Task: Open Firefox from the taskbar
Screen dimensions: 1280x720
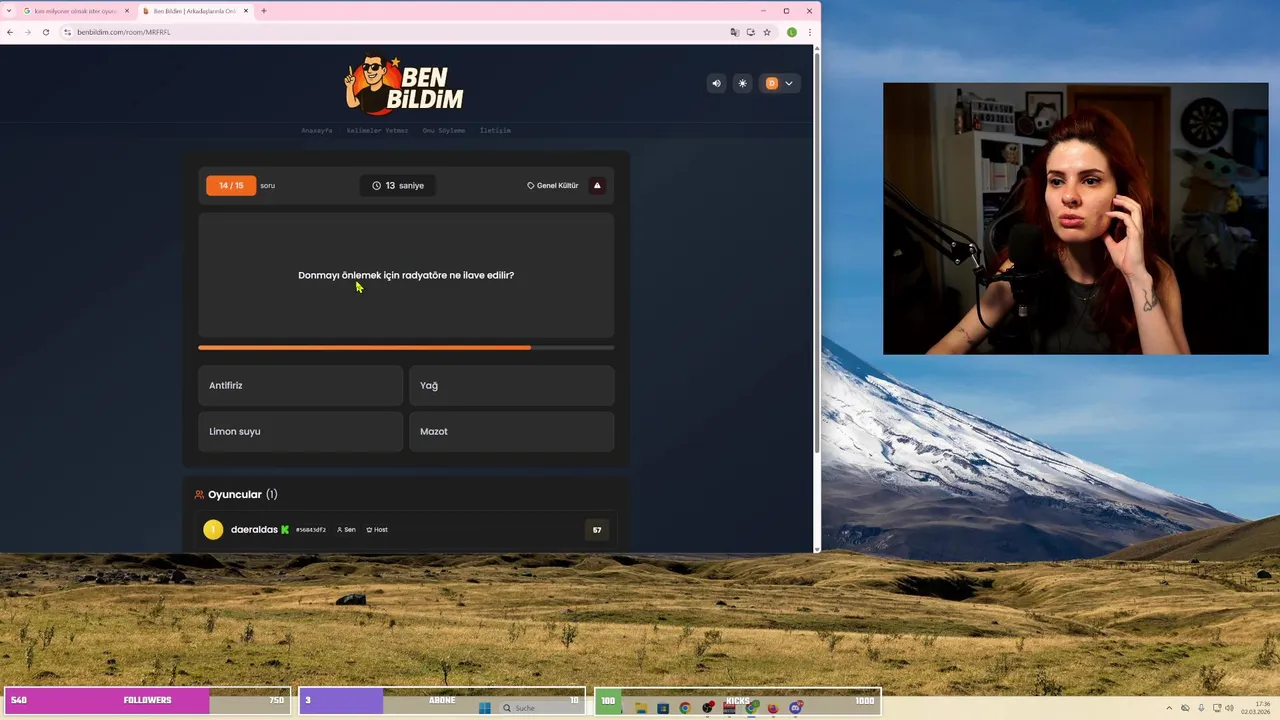Action: coord(772,708)
